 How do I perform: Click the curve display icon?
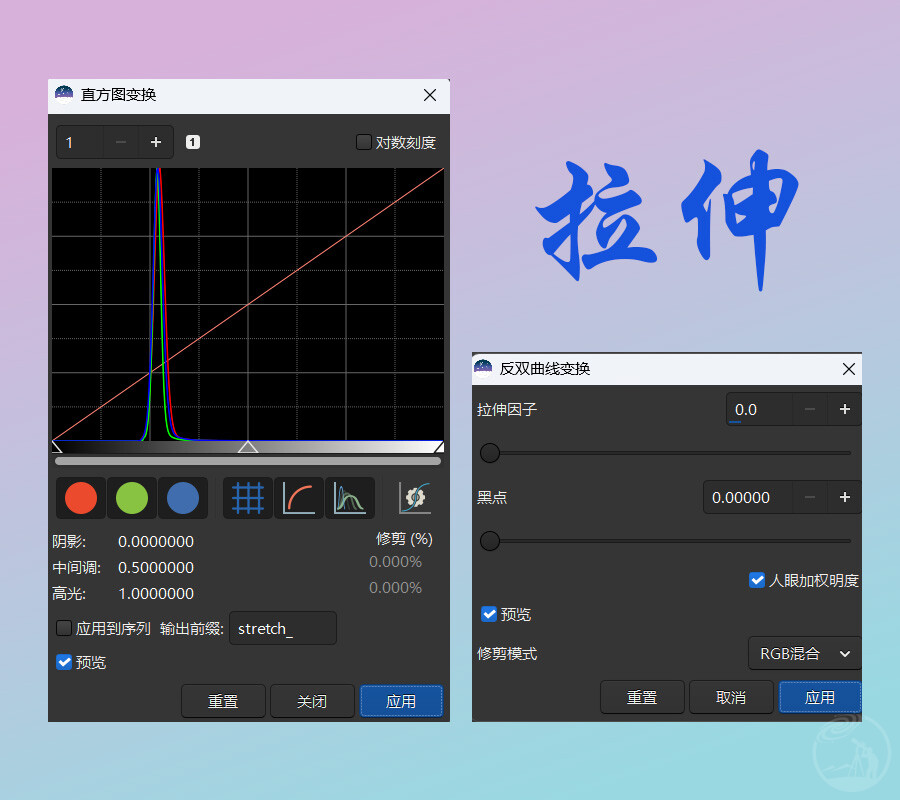299,498
